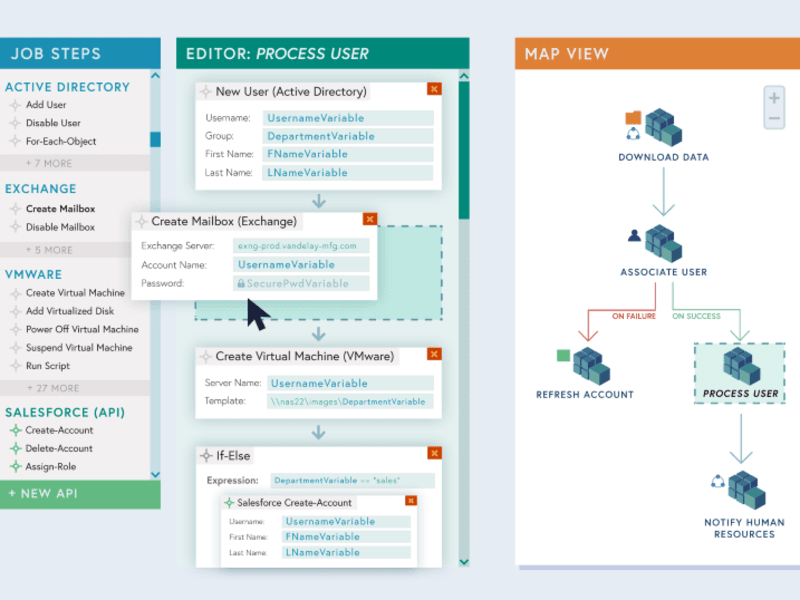800x600 pixels.
Task: Click the icon next to Run Script
Action: (15, 366)
